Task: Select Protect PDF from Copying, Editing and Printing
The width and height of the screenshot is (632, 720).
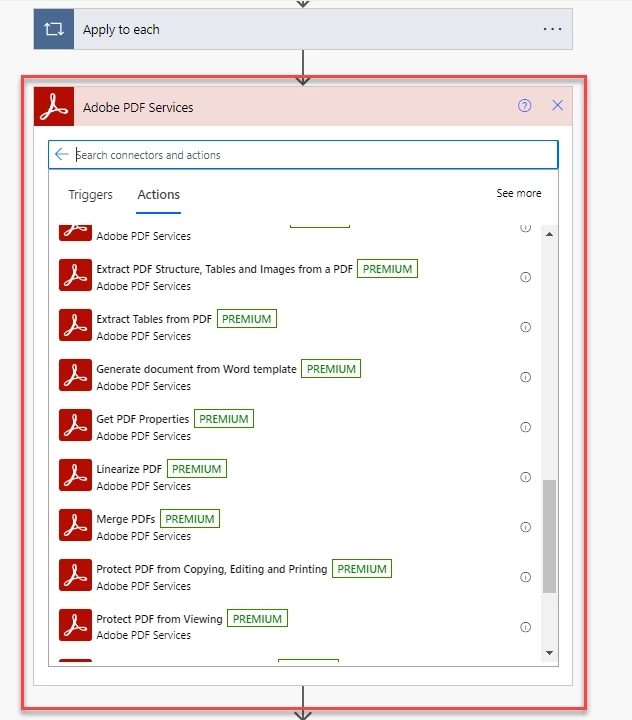Action: click(x=295, y=577)
